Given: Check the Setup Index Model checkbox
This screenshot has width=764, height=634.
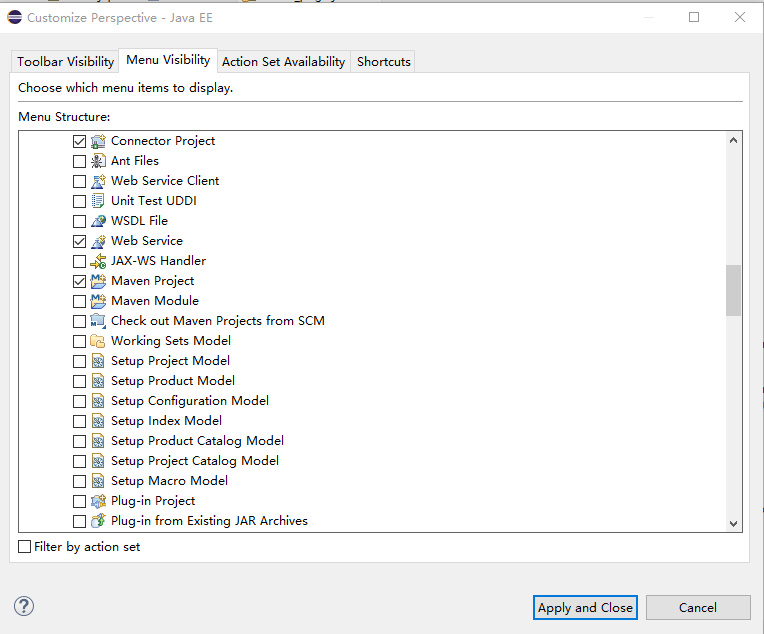Looking at the screenshot, I should point(79,421).
